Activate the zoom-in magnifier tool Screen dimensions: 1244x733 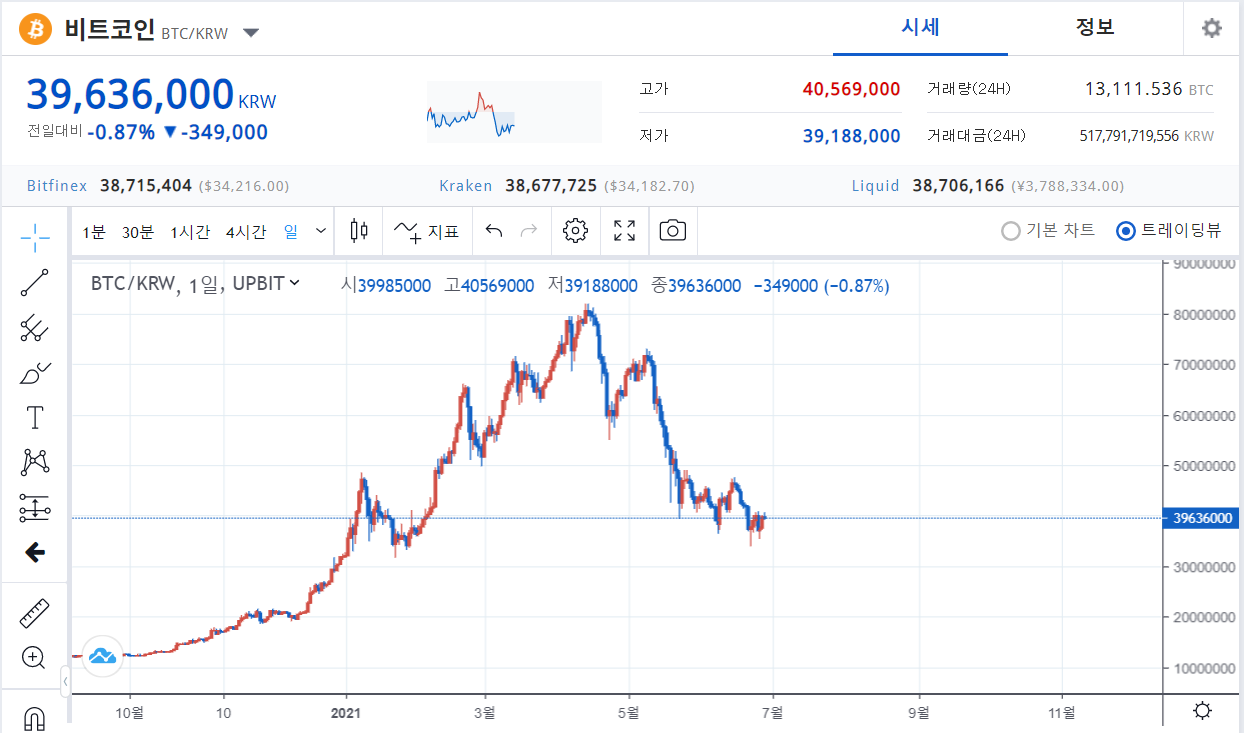(34, 657)
